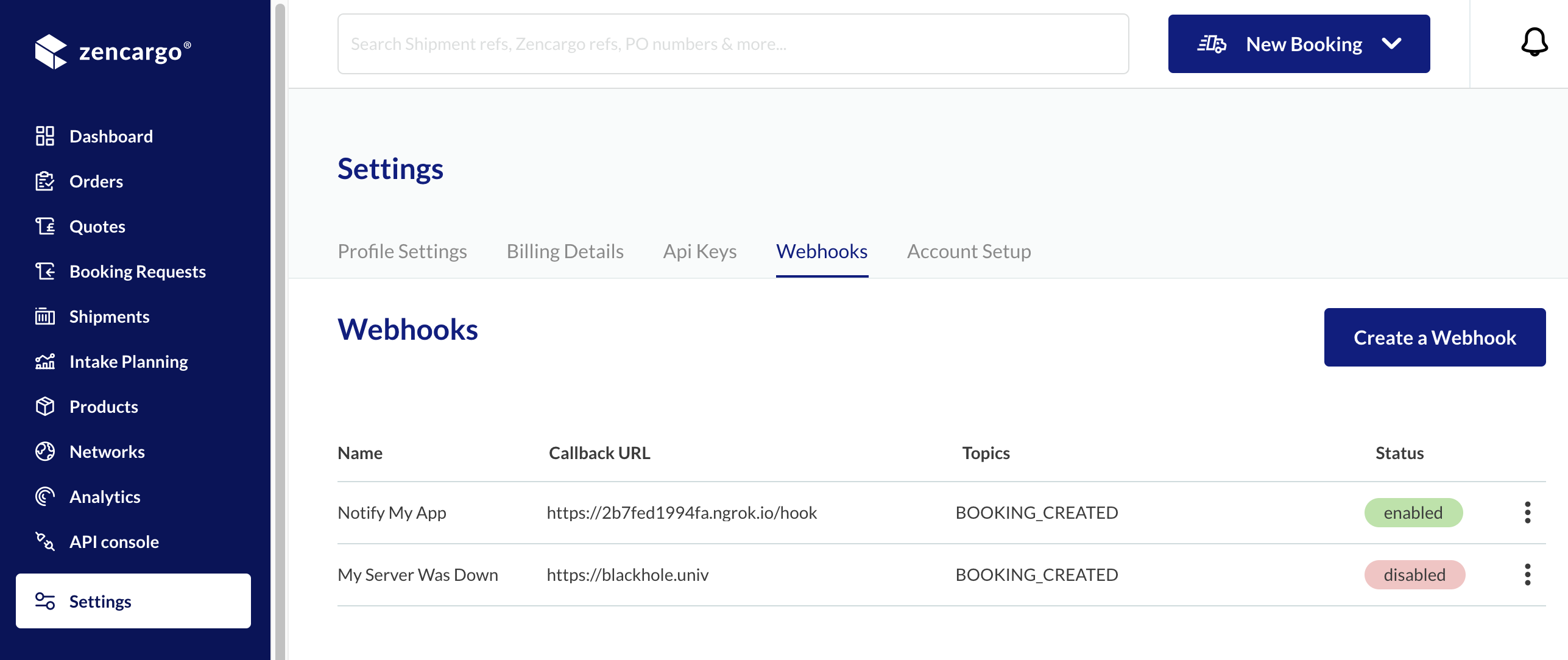Open the API console icon
Viewport: 1568px width, 660px height.
click(44, 541)
